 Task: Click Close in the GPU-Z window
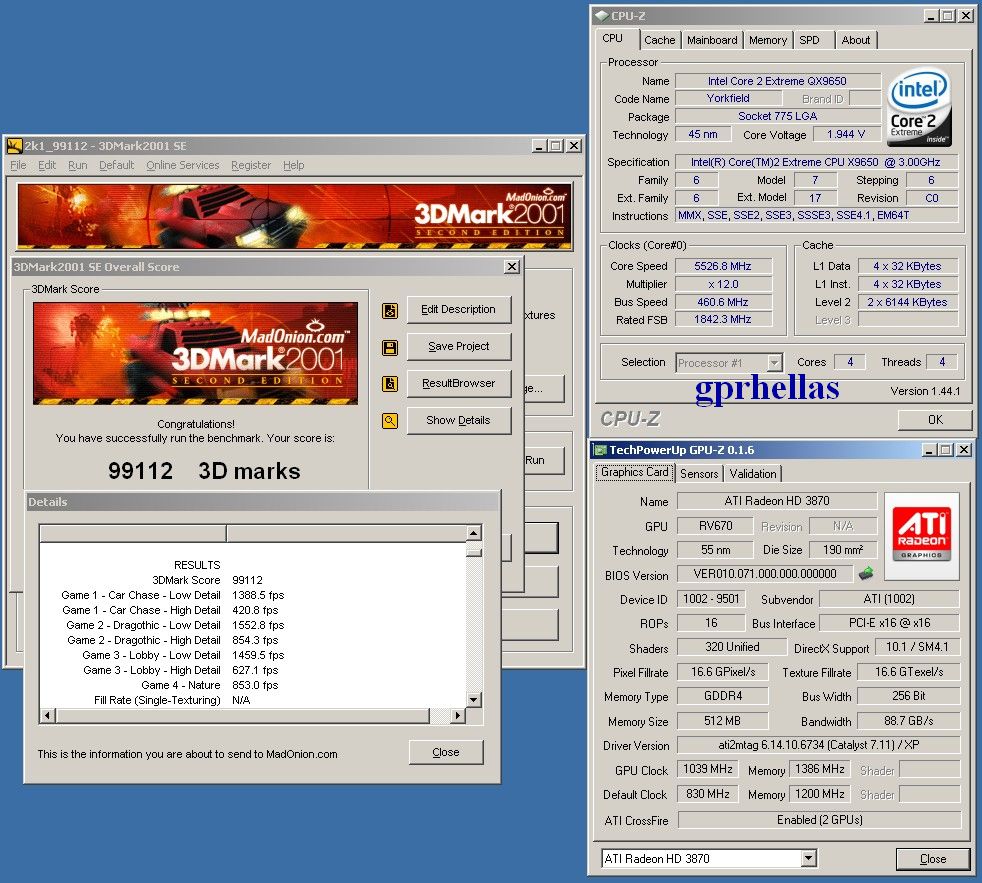tap(933, 859)
